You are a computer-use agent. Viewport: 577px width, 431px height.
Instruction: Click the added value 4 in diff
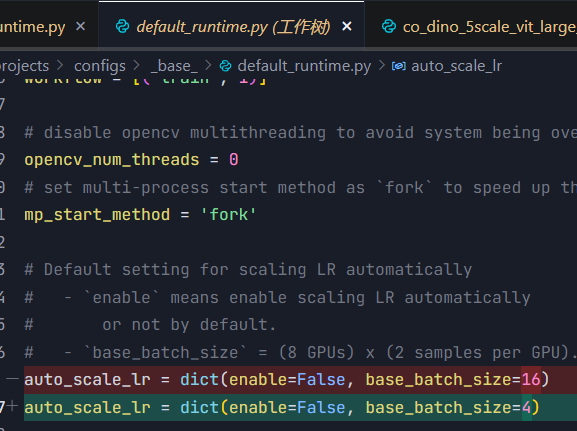527,407
